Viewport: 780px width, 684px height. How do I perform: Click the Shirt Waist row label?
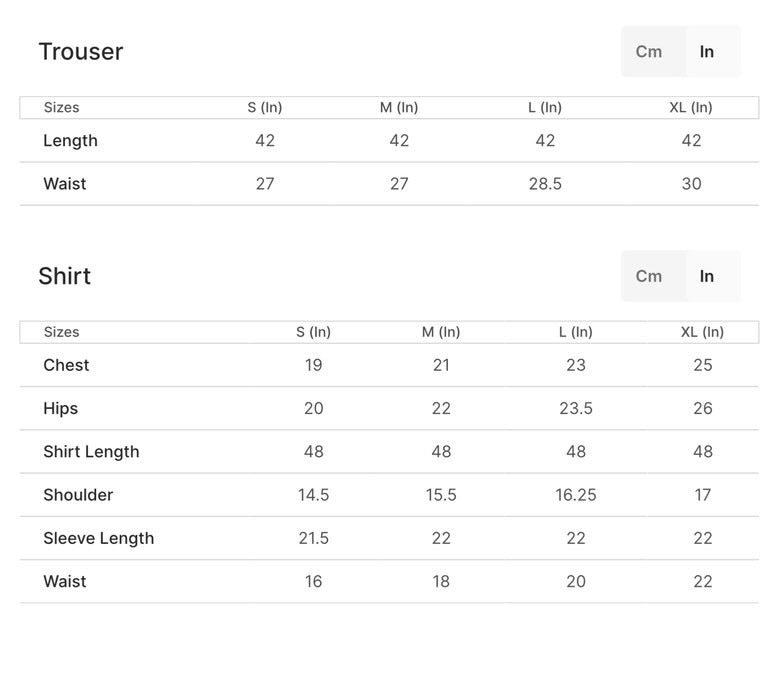tap(65, 581)
